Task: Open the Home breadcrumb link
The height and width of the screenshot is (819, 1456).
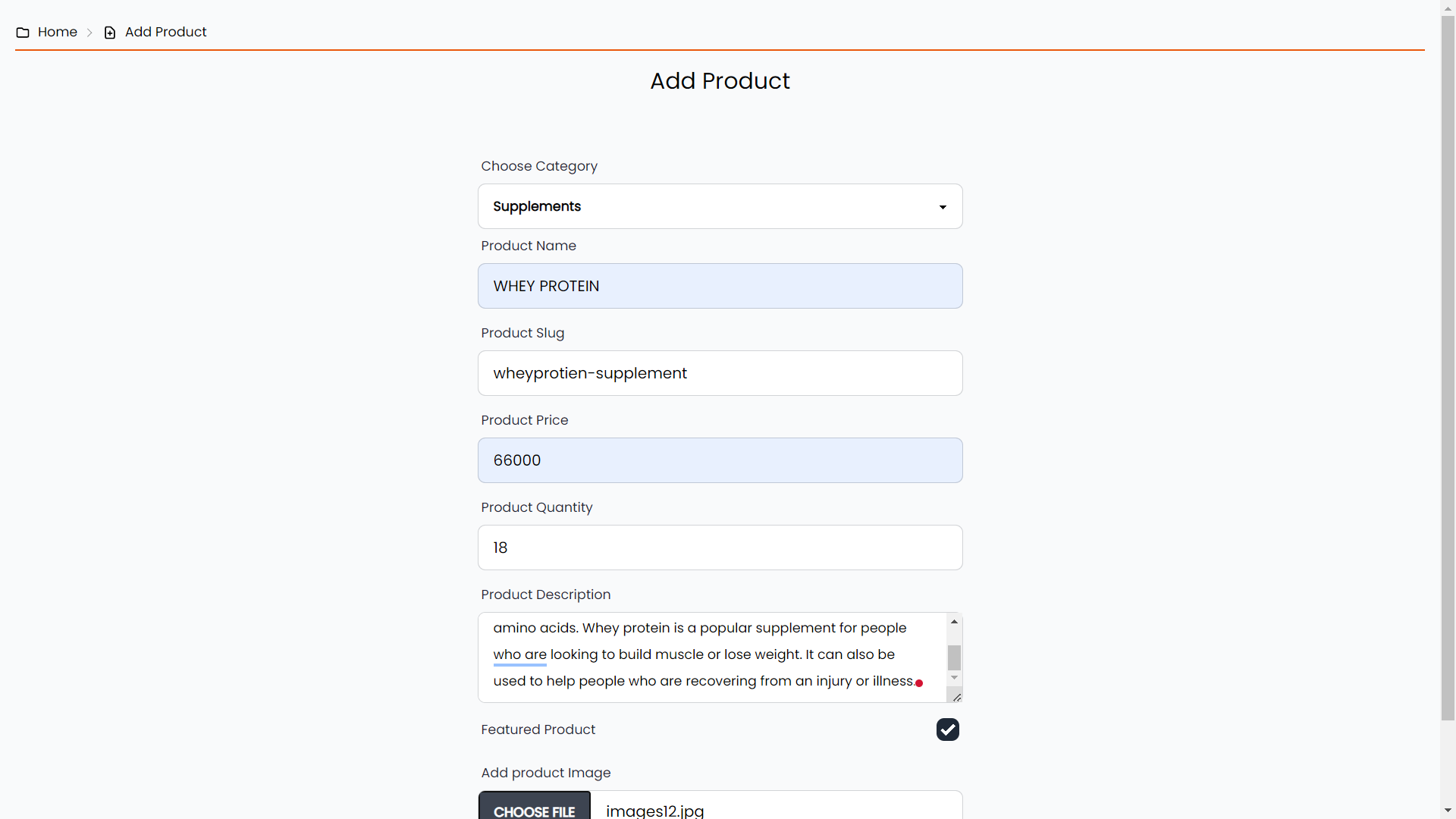Action: coord(58,32)
